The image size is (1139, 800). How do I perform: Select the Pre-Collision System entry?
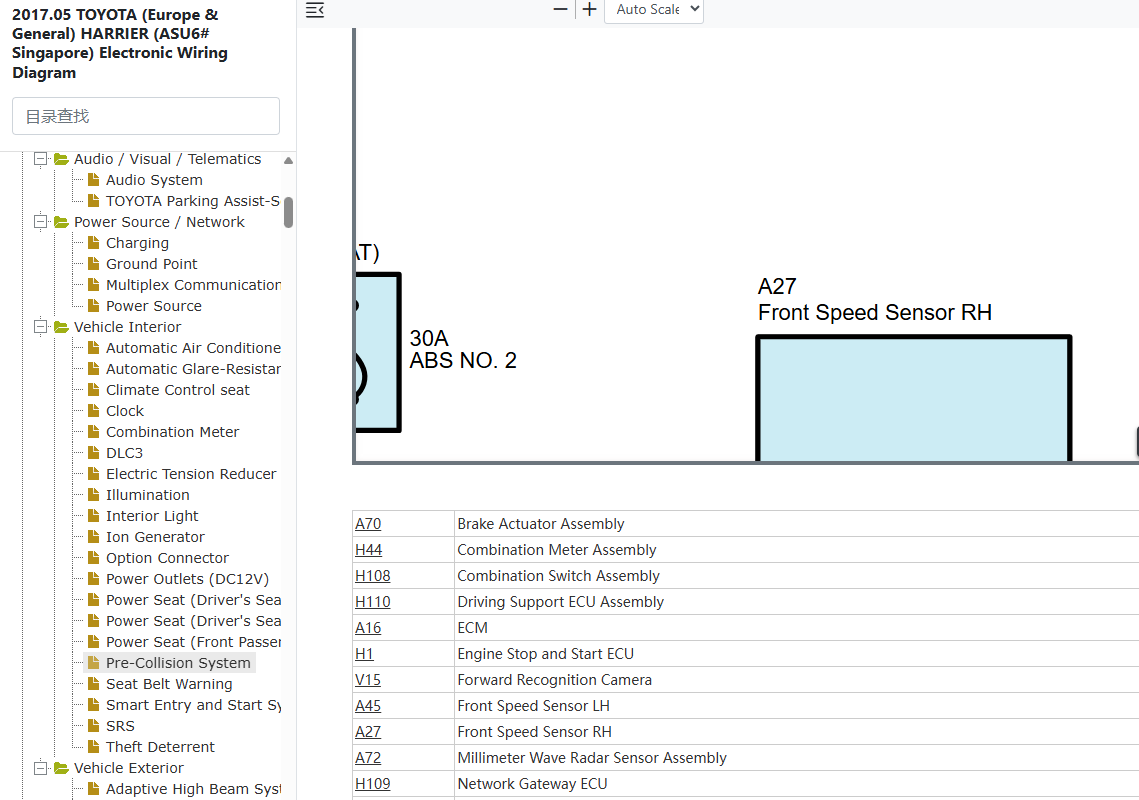click(x=178, y=663)
